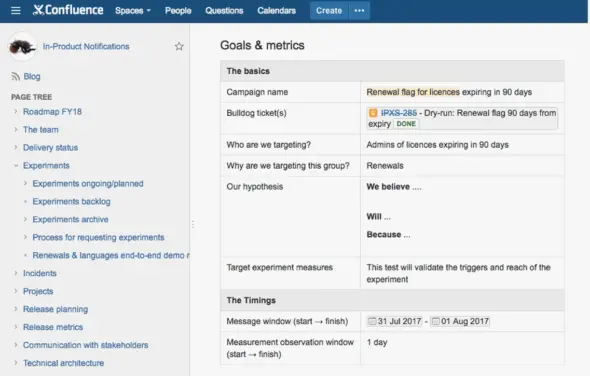Screen dimensions: 590x376
Task: Open Experiments archive page
Action: (70, 219)
